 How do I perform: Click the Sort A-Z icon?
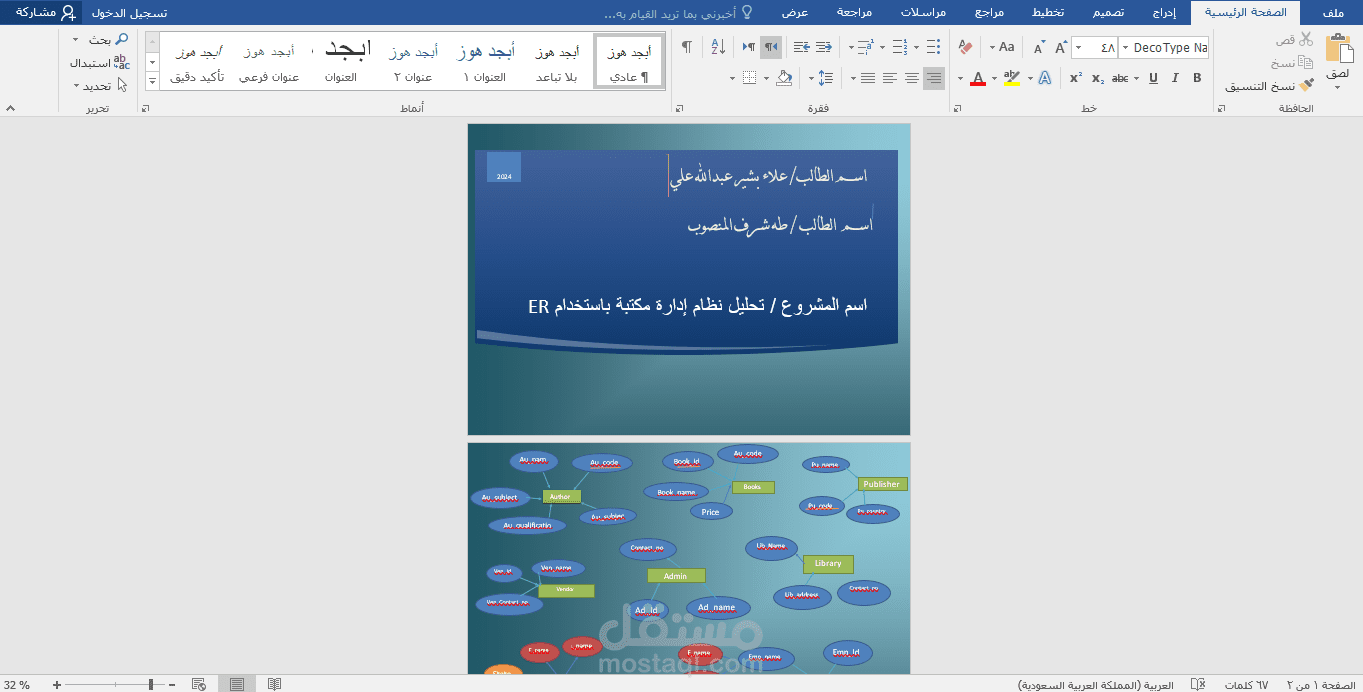(718, 47)
